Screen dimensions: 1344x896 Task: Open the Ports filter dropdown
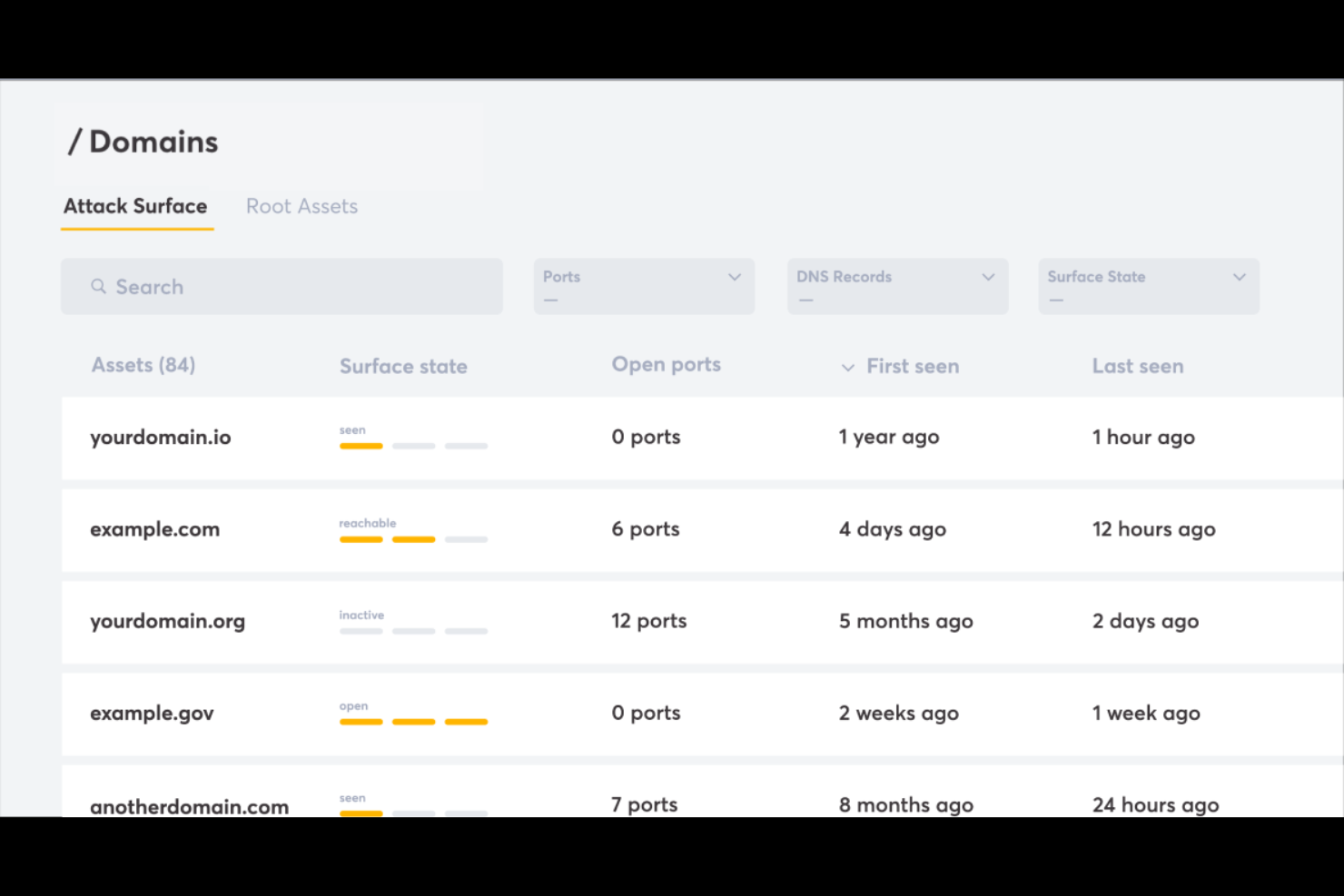[644, 286]
